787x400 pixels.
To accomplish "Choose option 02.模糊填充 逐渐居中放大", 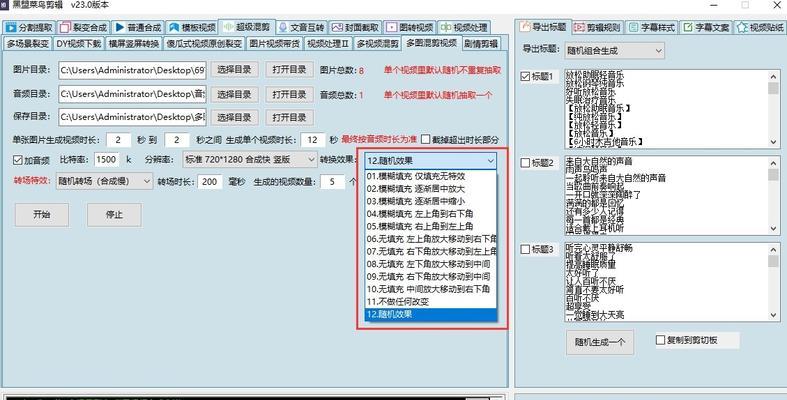I will click(x=431, y=189).
